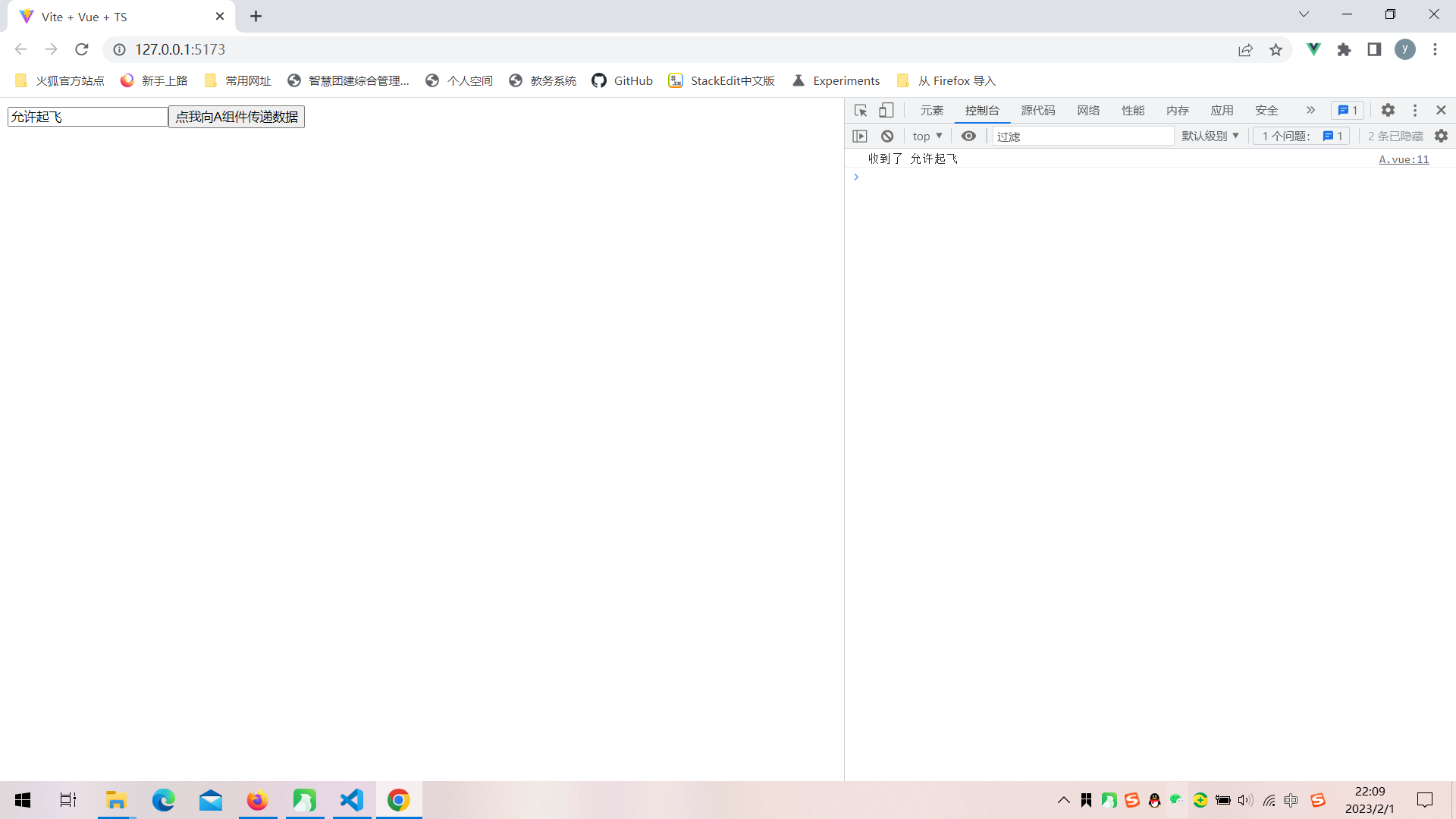Switch to the 网络 tab
This screenshot has height=819, width=1456.
point(1087,111)
